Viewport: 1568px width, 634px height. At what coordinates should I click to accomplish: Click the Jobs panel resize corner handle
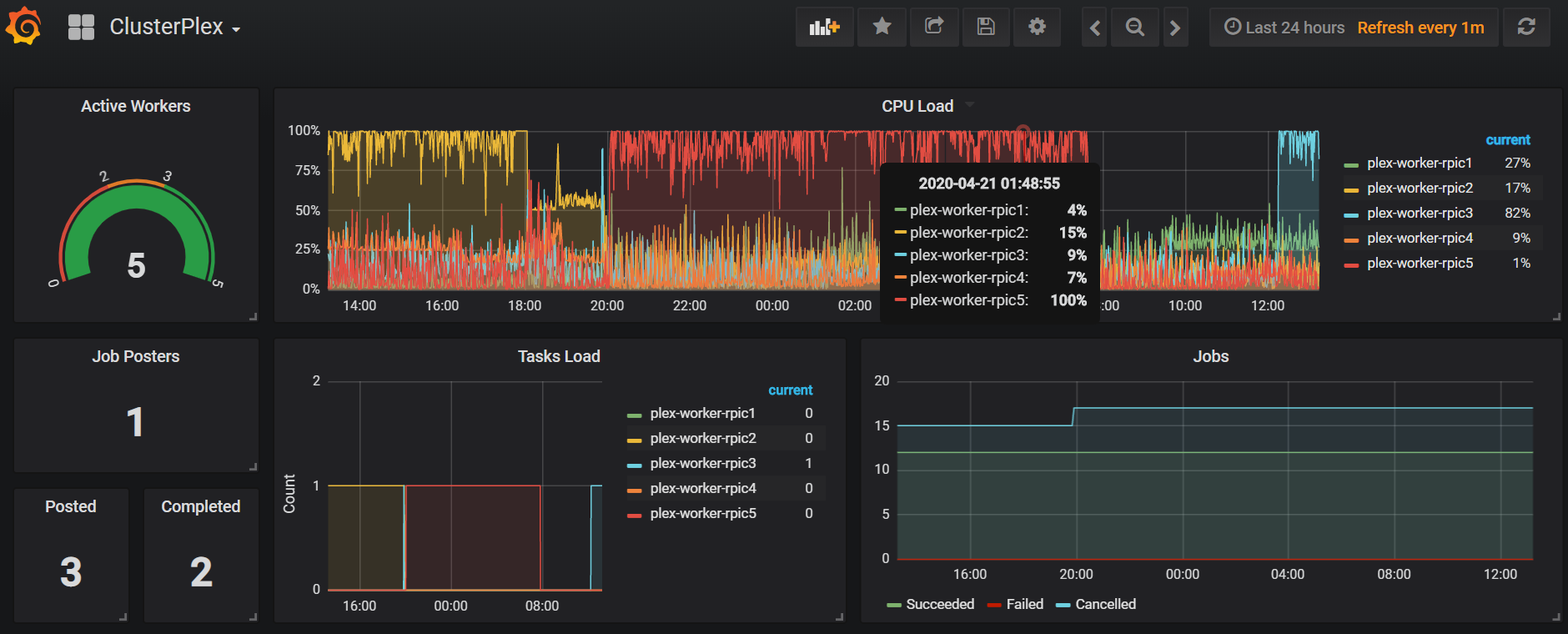point(1556,617)
